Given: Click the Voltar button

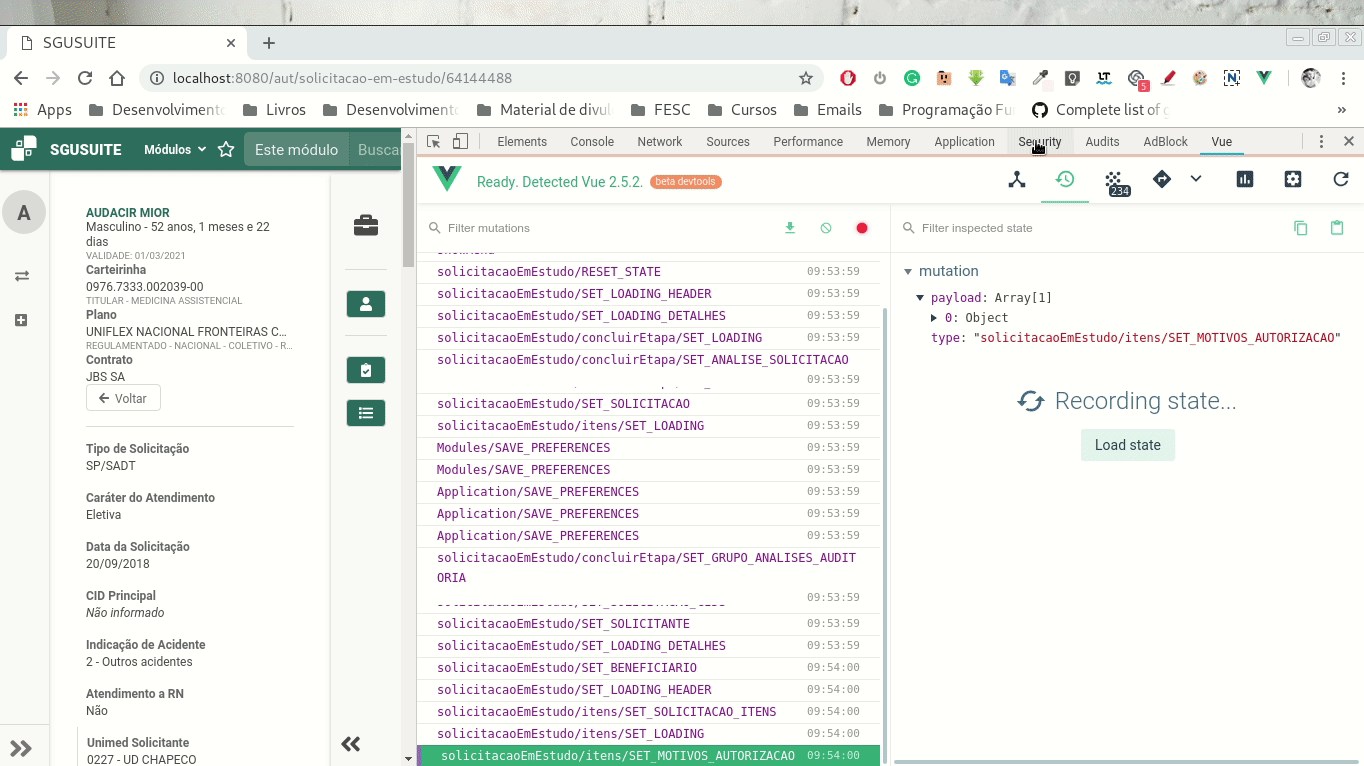Looking at the screenshot, I should 123,398.
